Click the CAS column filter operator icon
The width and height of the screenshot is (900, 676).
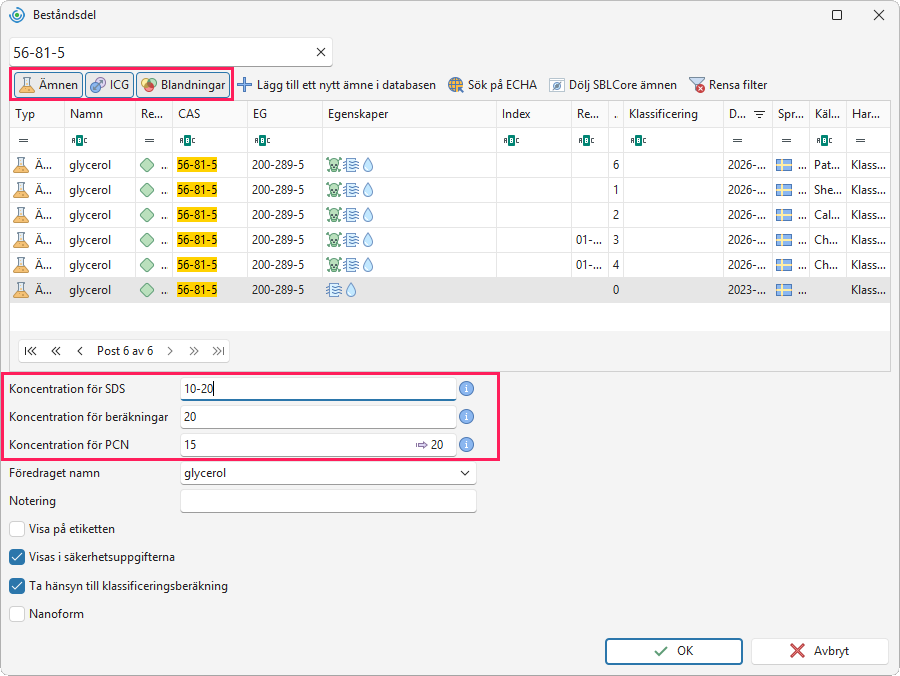coord(187,140)
